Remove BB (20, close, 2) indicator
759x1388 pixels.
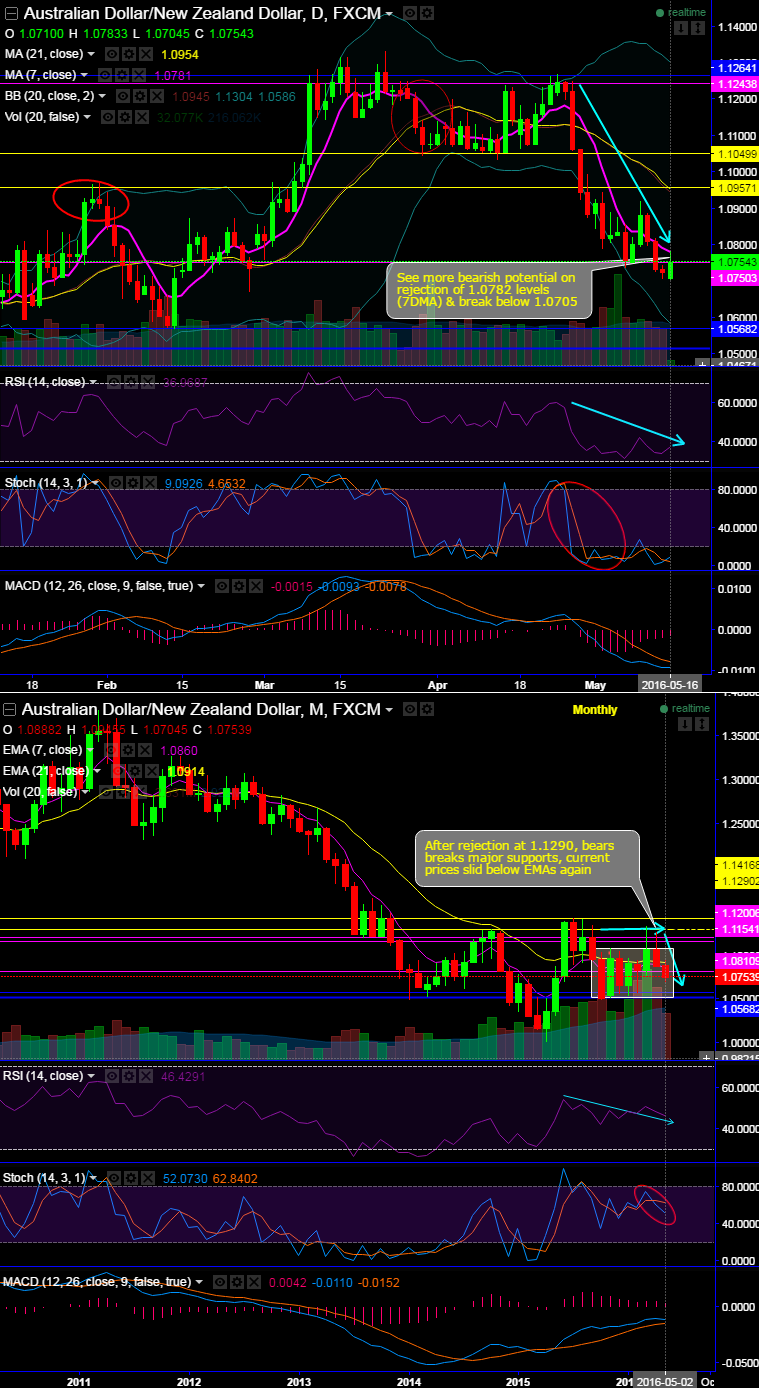coord(157,96)
